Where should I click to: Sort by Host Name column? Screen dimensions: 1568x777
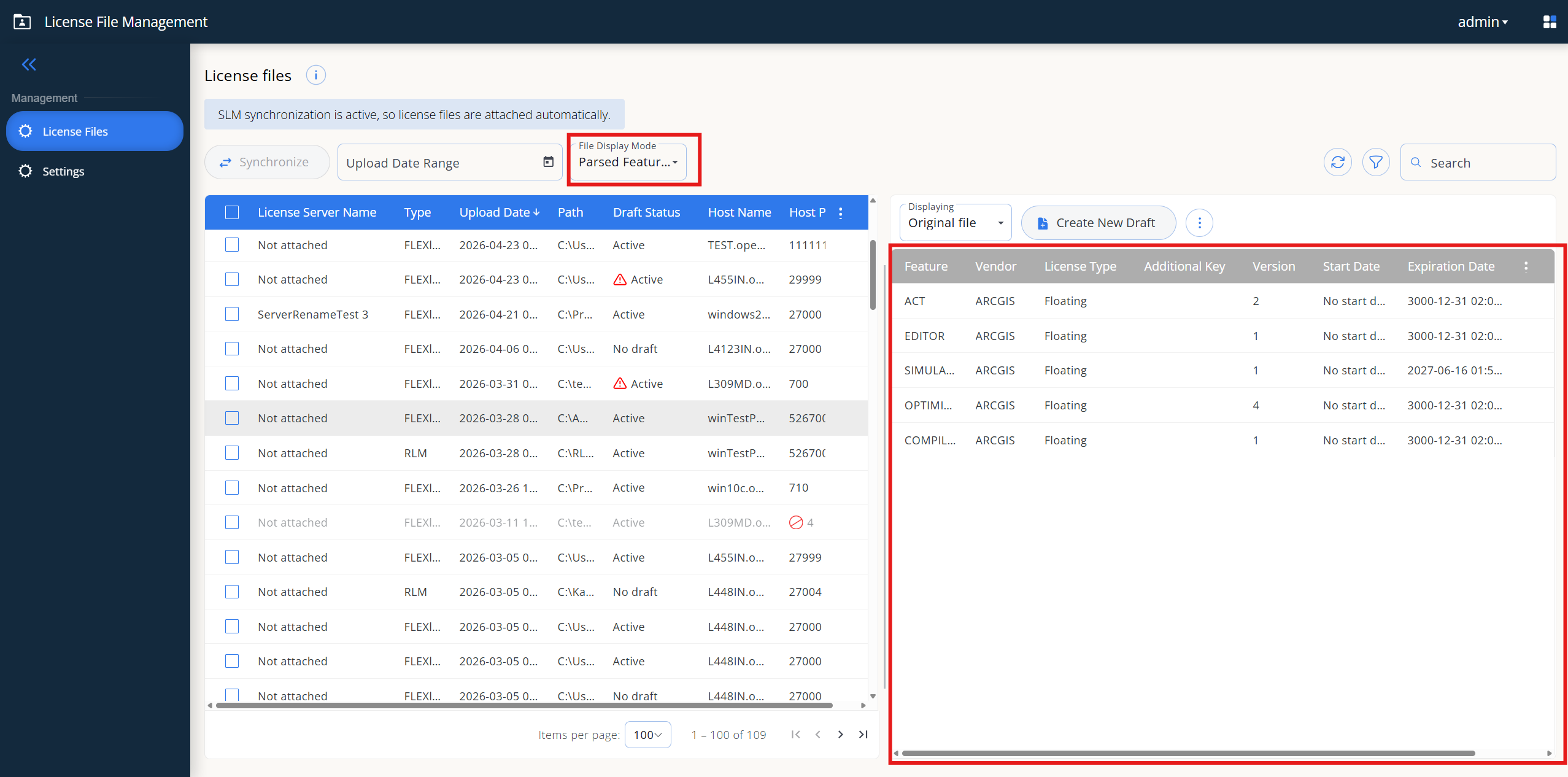click(739, 212)
